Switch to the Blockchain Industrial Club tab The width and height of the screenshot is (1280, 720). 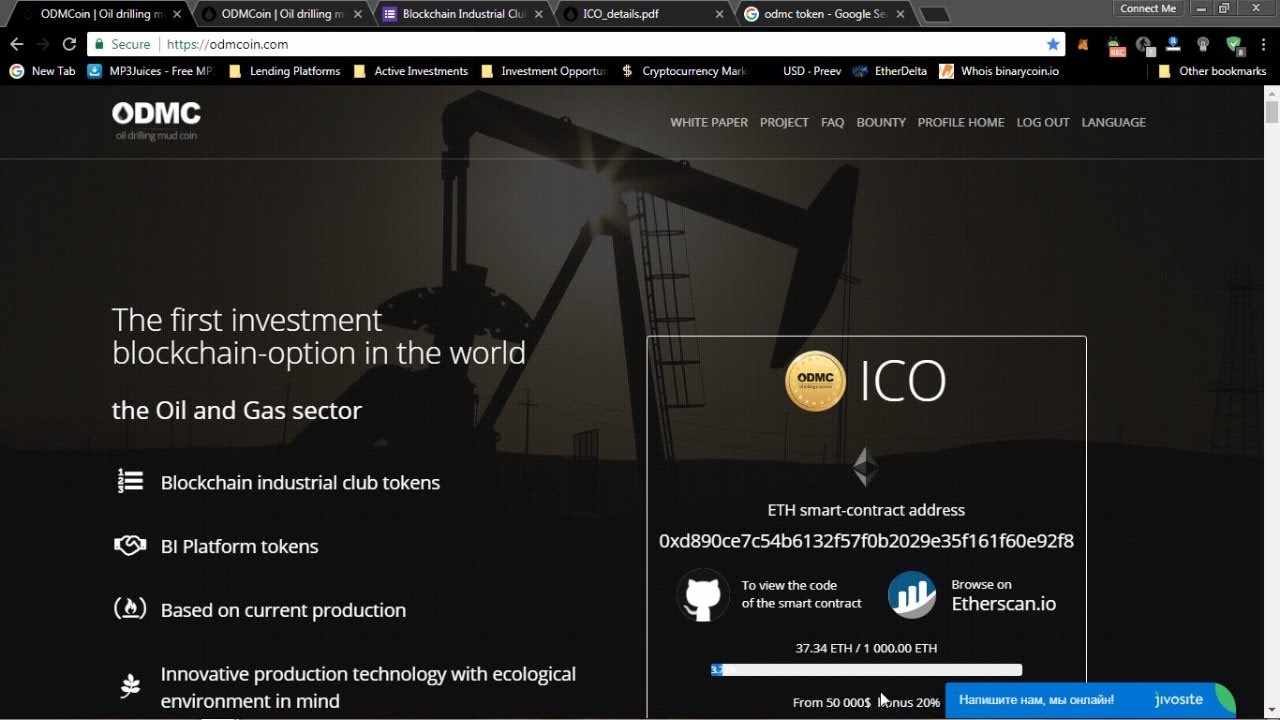[x=464, y=14]
